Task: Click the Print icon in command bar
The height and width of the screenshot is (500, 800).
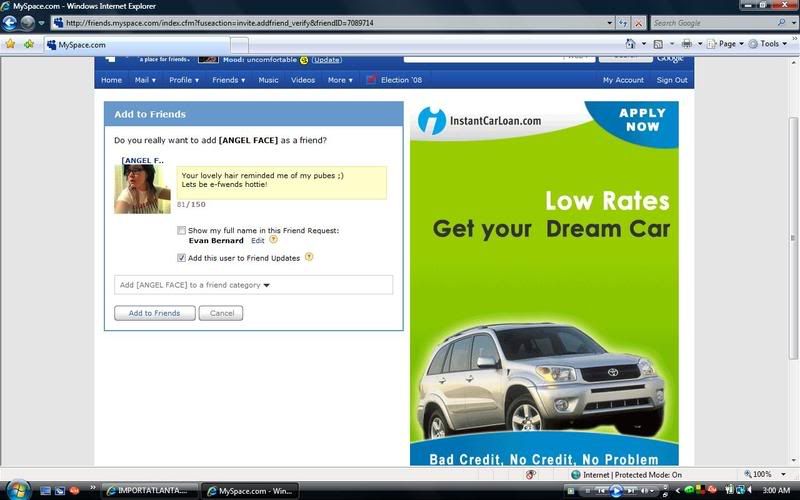Action: click(x=686, y=44)
